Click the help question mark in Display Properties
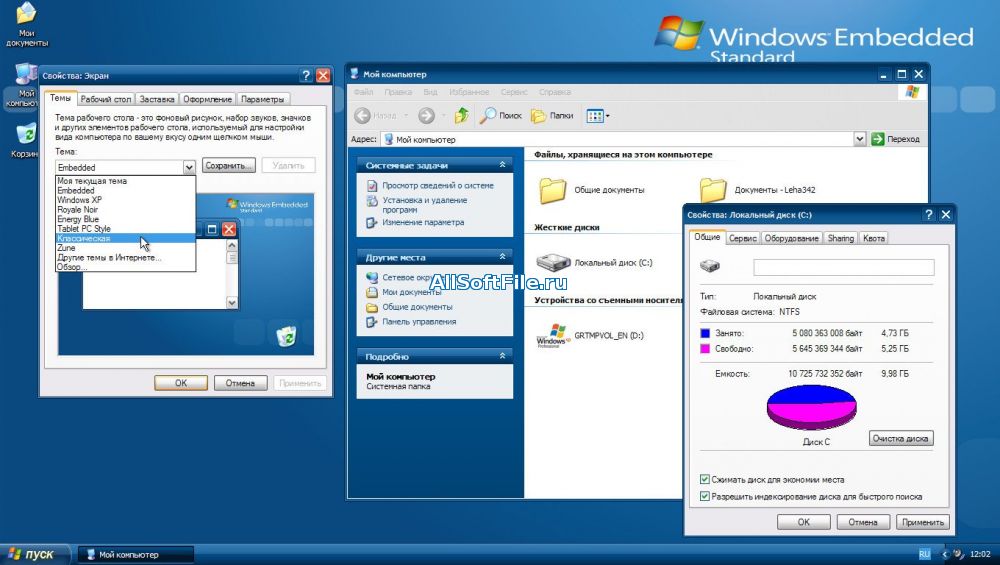Viewport: 1000px width, 565px height. pyautogui.click(x=306, y=75)
